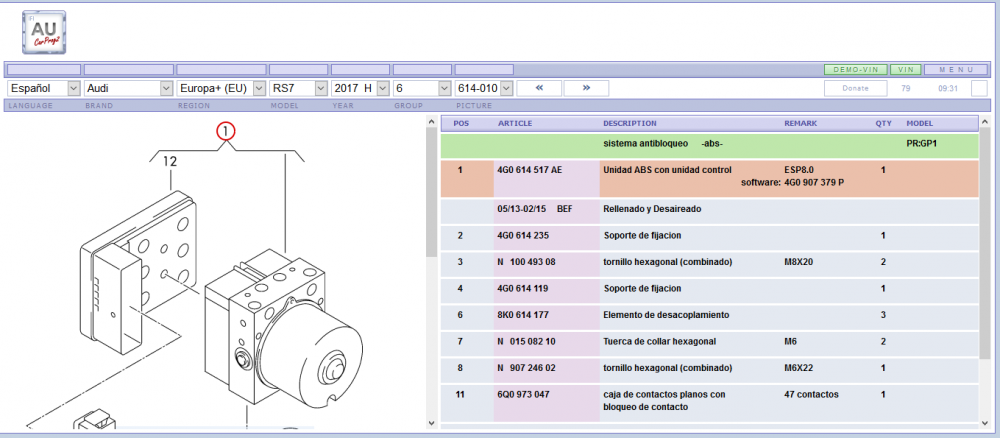Expand the Picture dropdown 614-010

click(x=484, y=88)
